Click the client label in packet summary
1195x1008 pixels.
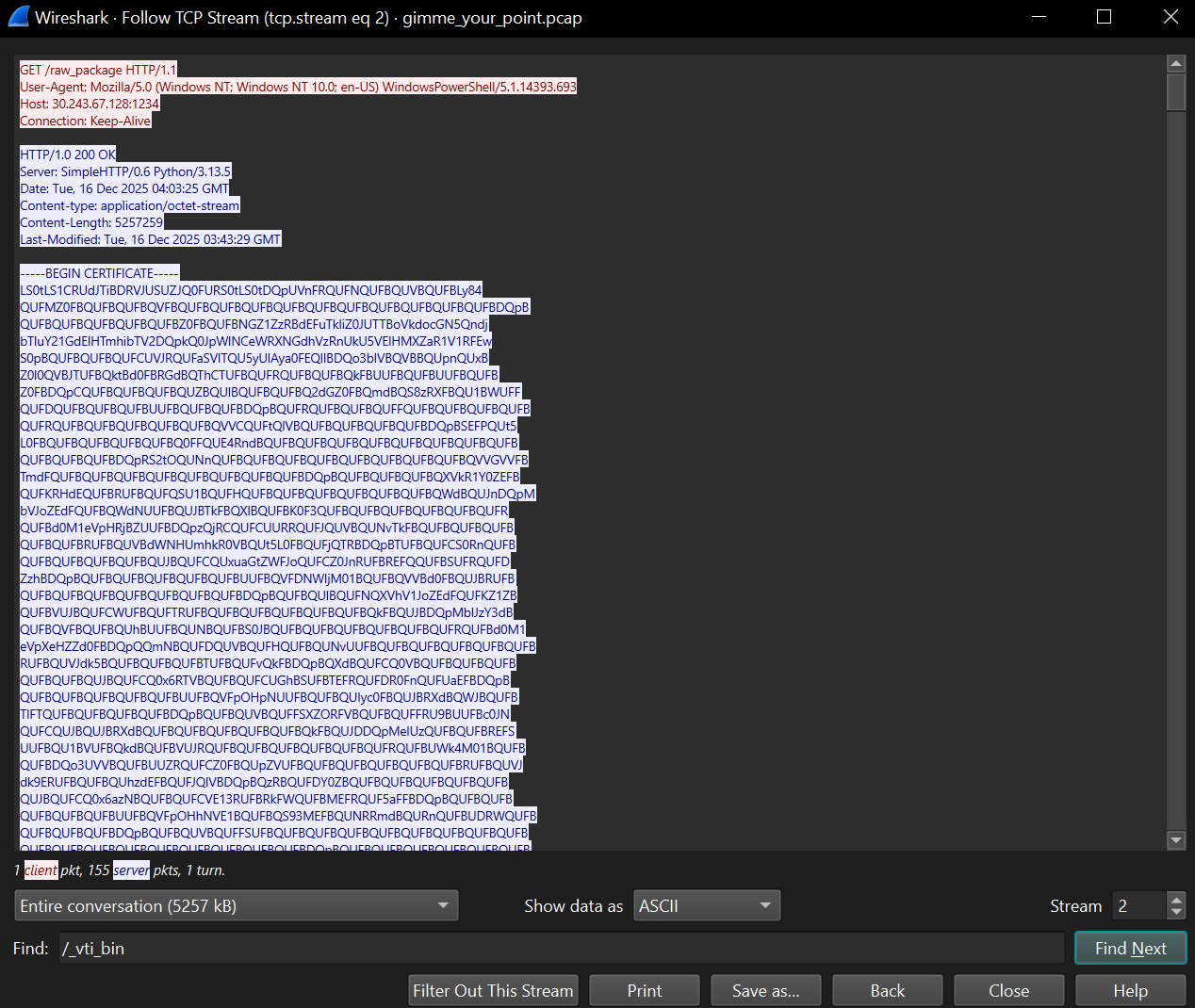(x=41, y=870)
